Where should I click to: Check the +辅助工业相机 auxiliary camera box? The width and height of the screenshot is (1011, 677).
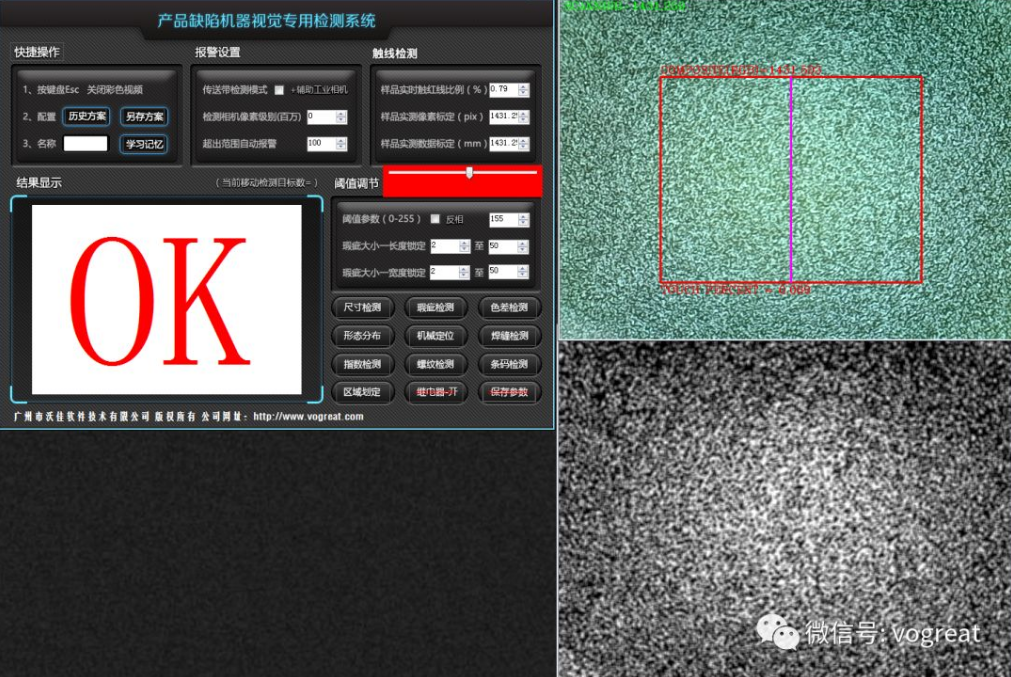279,91
